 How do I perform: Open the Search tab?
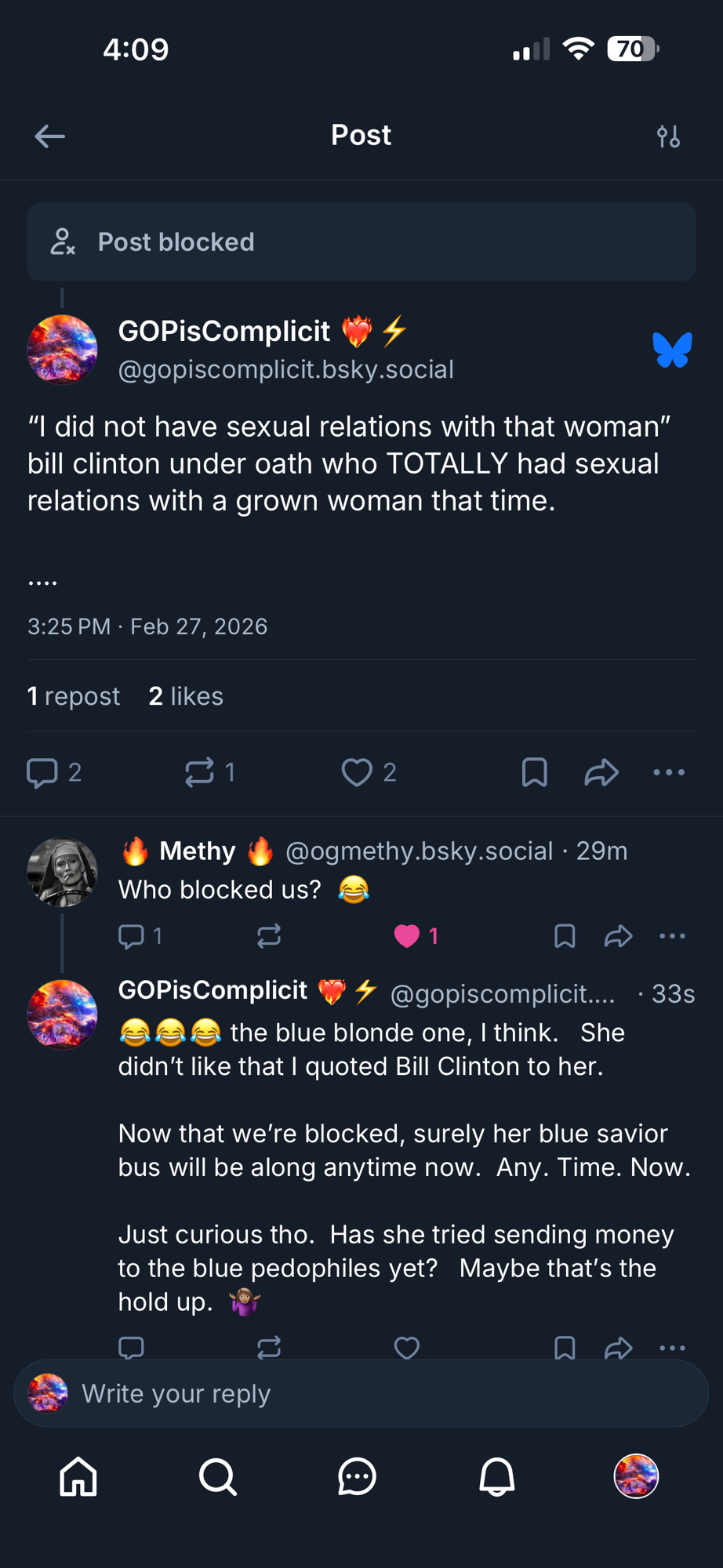tap(218, 1477)
